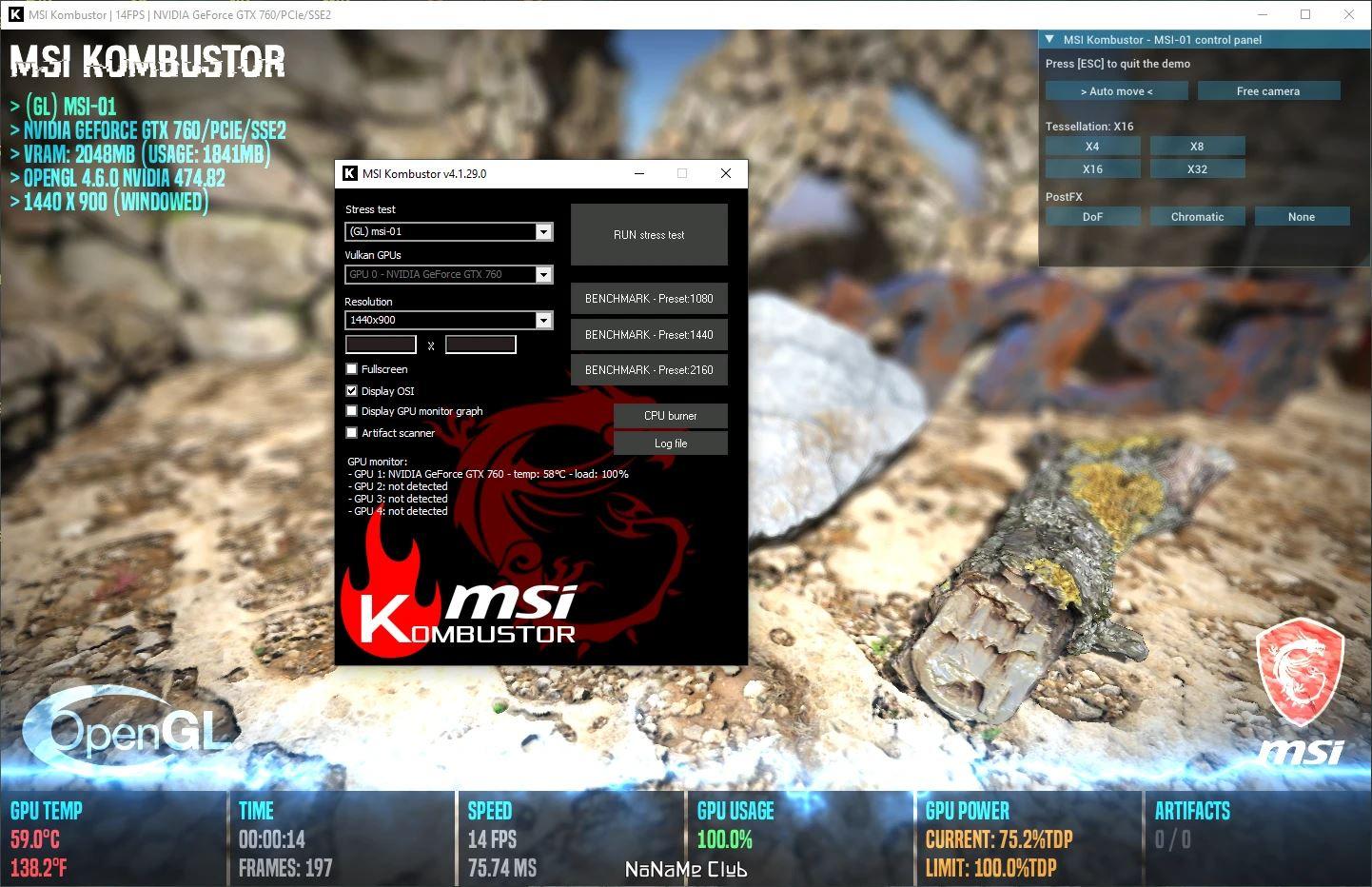Tick the Artifact scanner checkbox
Viewport: 1372px width, 887px height.
pyautogui.click(x=352, y=433)
